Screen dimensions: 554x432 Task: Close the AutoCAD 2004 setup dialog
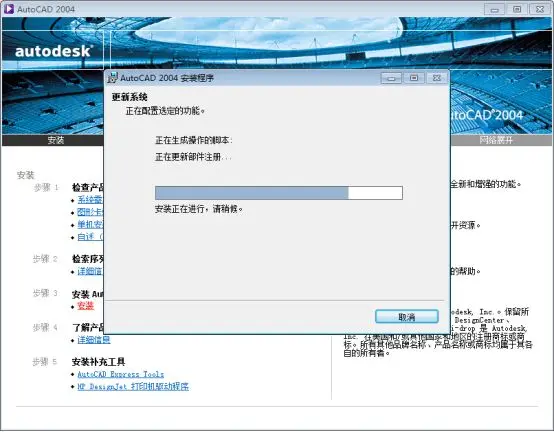(437, 78)
